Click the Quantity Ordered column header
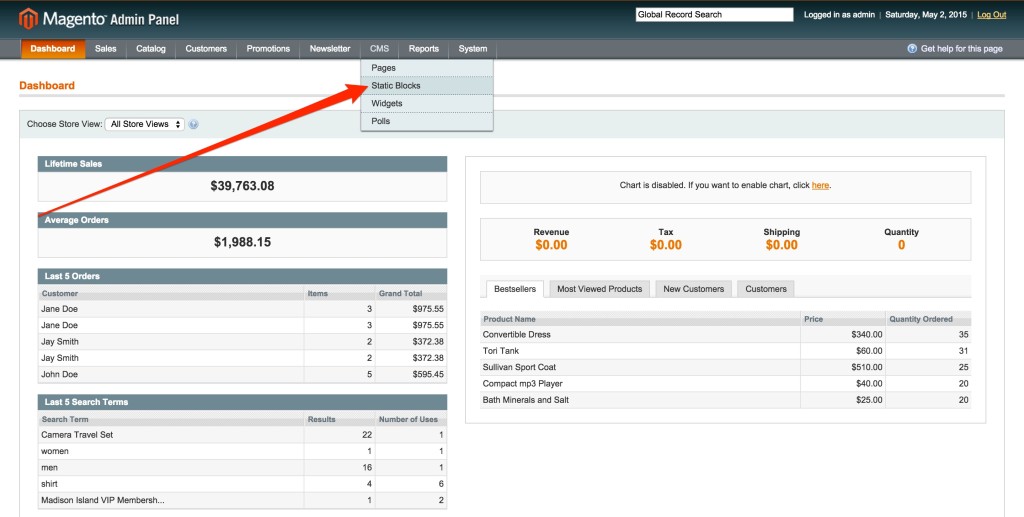1024x517 pixels. (x=929, y=319)
